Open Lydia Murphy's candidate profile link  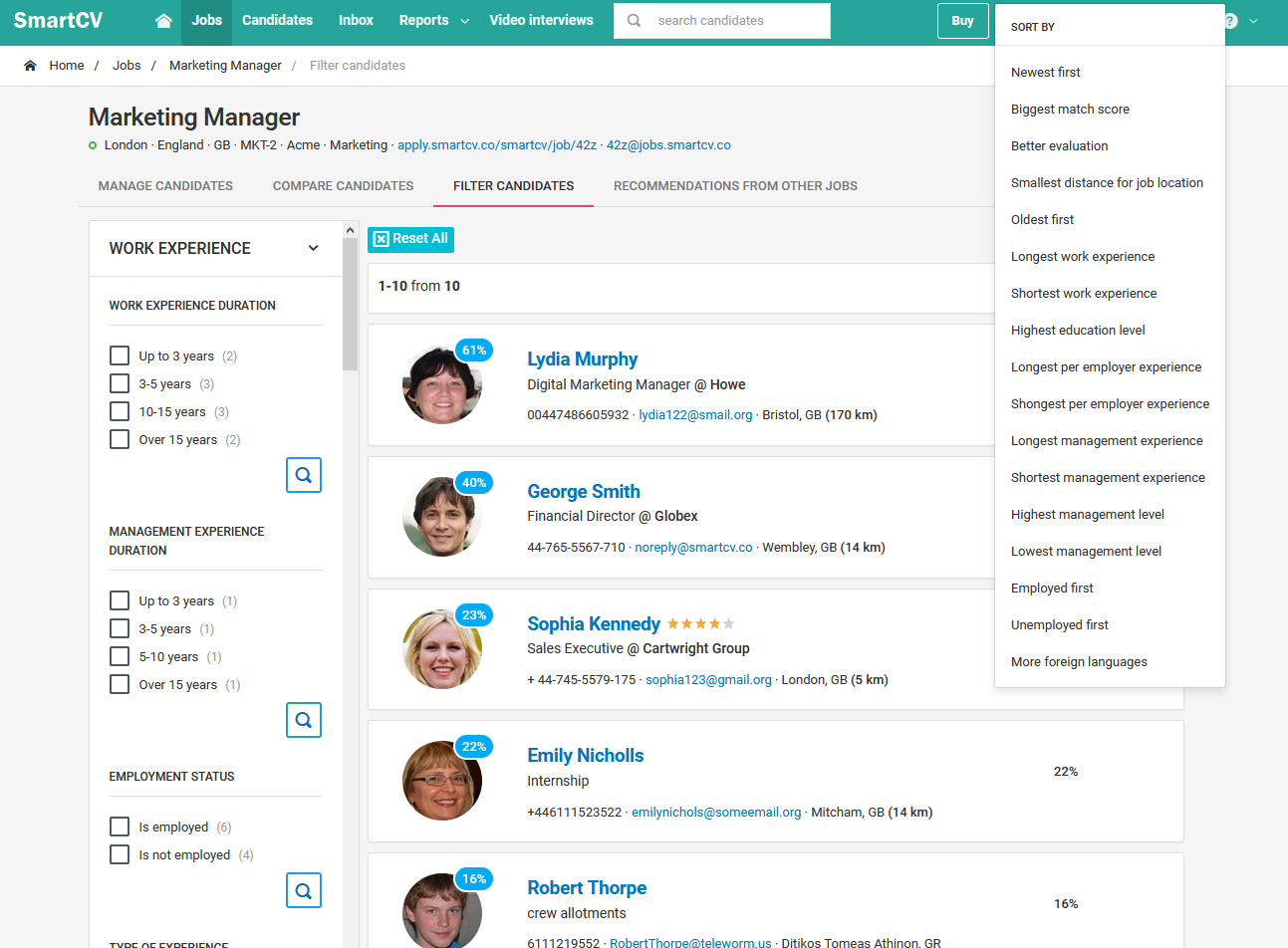[x=583, y=359]
